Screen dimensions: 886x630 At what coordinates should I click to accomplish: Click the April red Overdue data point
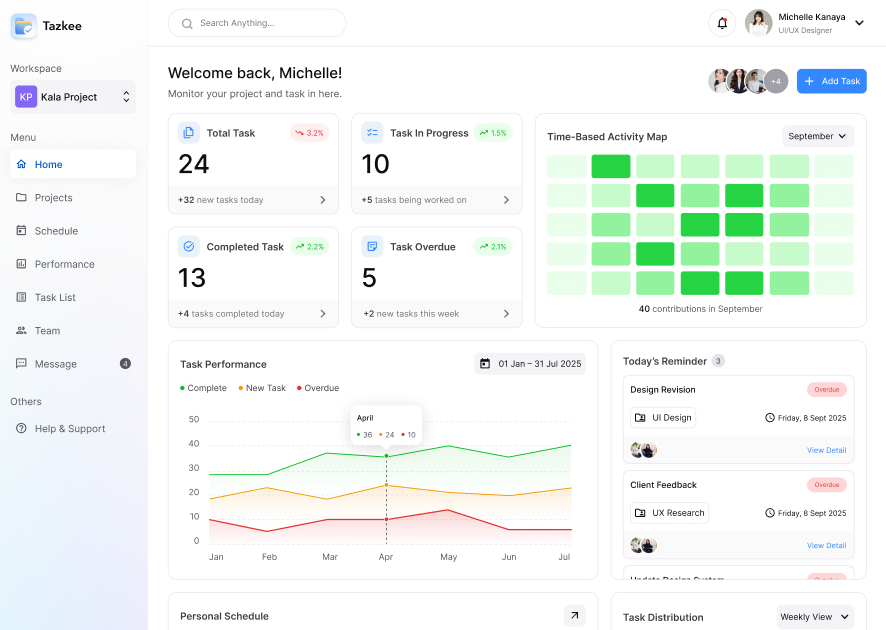pyautogui.click(x=386, y=519)
